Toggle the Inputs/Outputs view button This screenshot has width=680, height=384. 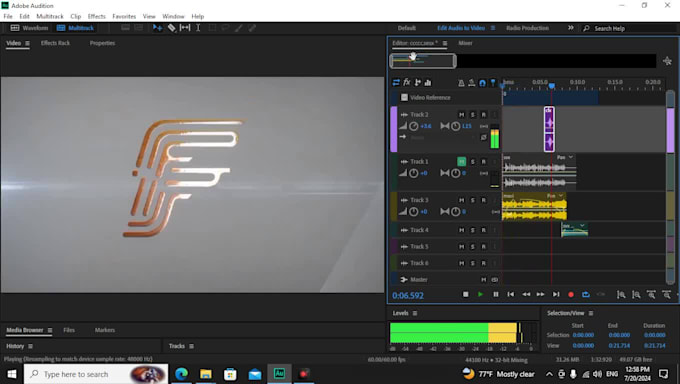396,82
